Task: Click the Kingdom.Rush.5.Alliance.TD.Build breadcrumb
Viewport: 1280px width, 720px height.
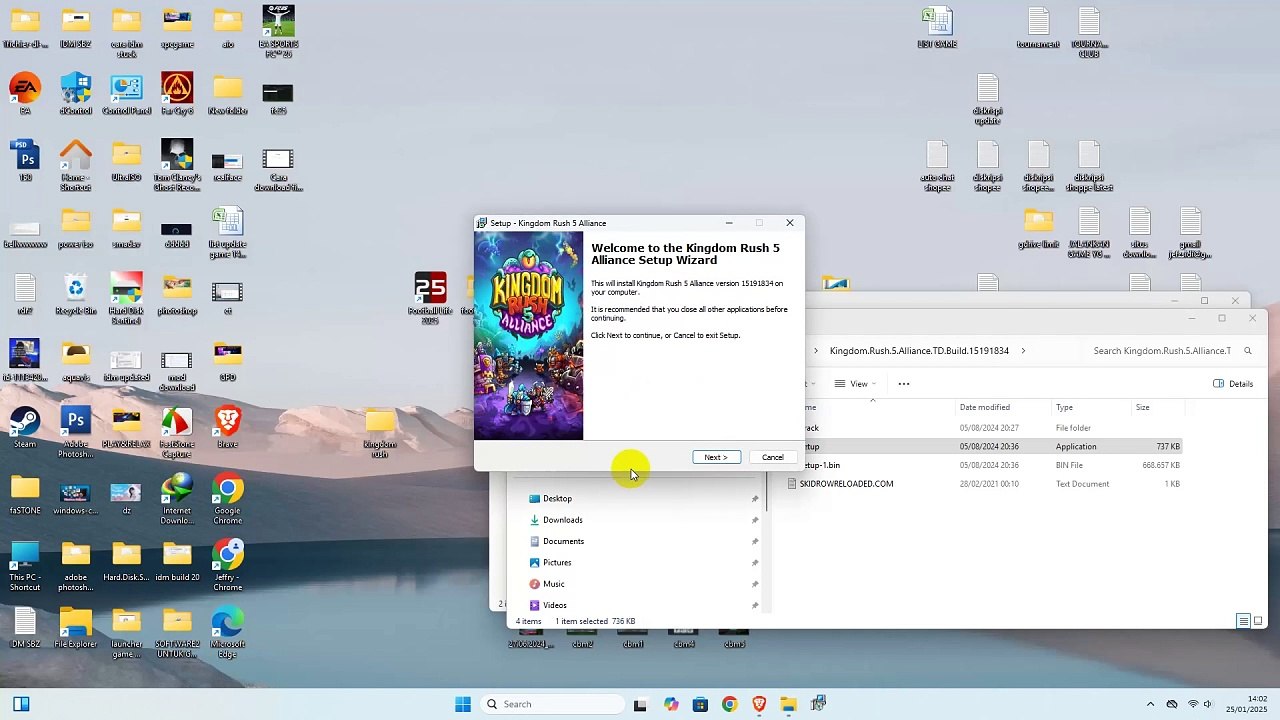Action: 919,351
